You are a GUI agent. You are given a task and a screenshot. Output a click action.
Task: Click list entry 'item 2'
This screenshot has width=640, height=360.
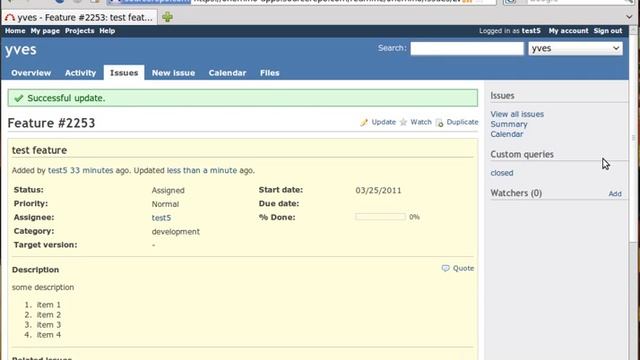pos(49,315)
